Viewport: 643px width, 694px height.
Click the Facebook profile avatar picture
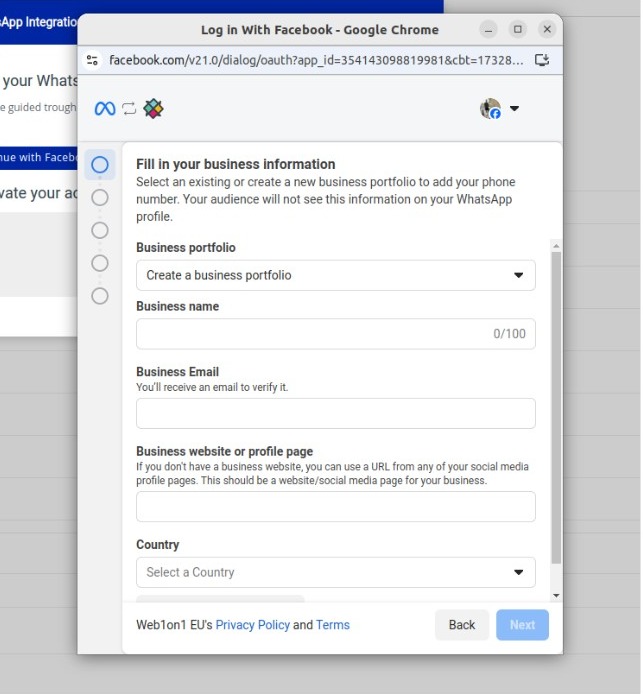490,109
